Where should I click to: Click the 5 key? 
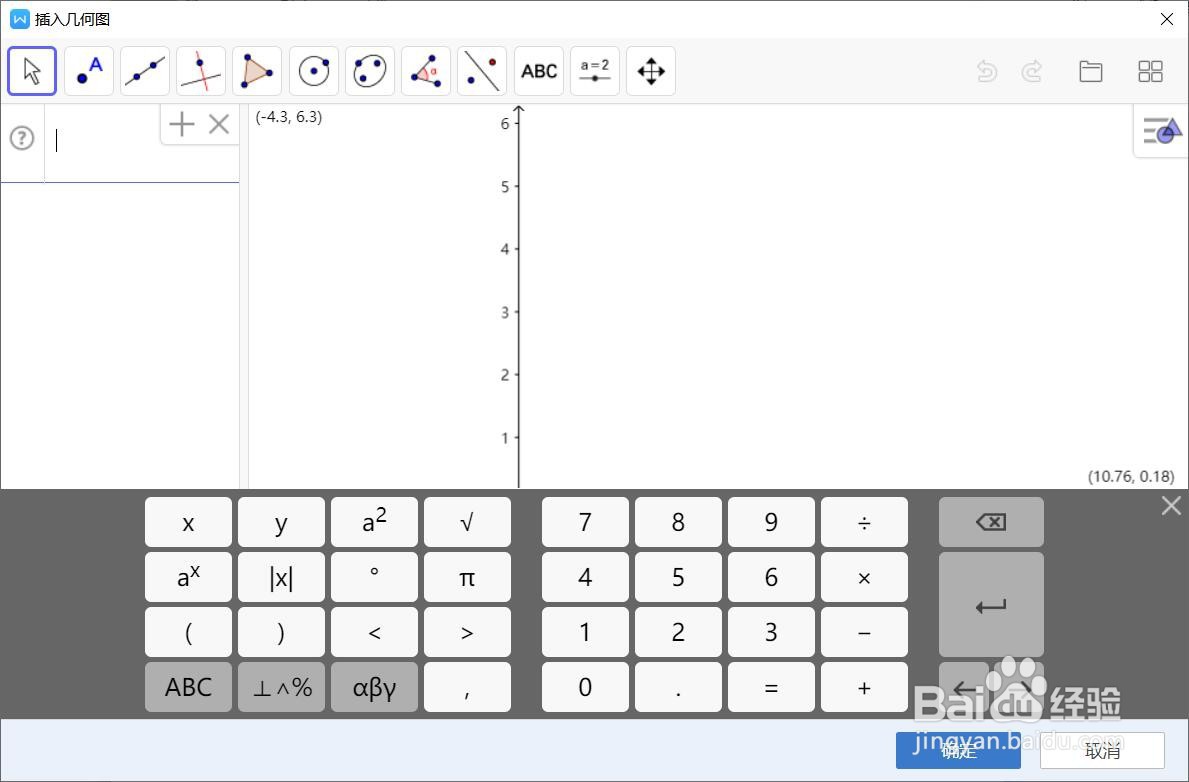tap(679, 577)
